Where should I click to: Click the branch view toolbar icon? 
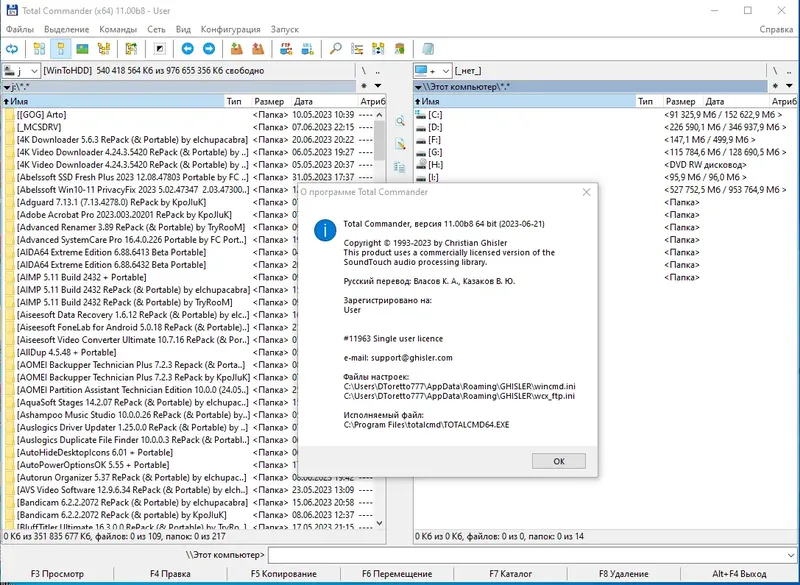(x=131, y=49)
